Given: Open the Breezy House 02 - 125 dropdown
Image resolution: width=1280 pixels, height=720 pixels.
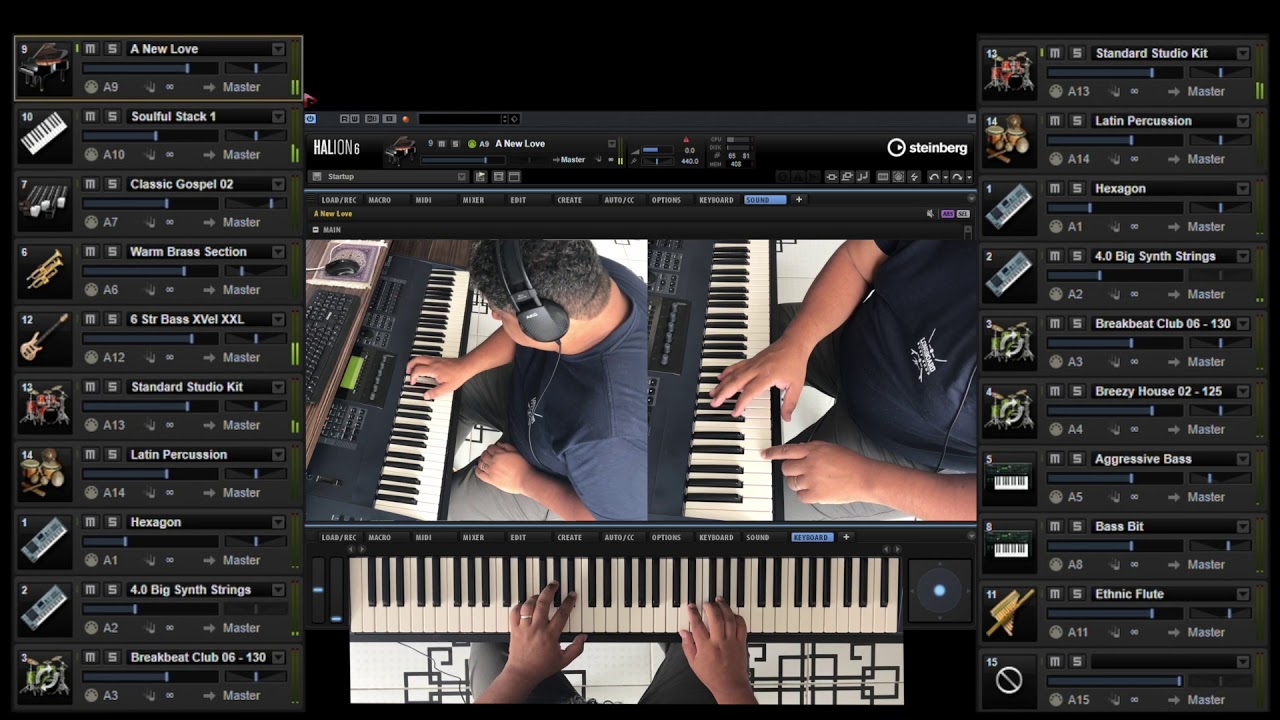Looking at the screenshot, I should (x=1242, y=392).
